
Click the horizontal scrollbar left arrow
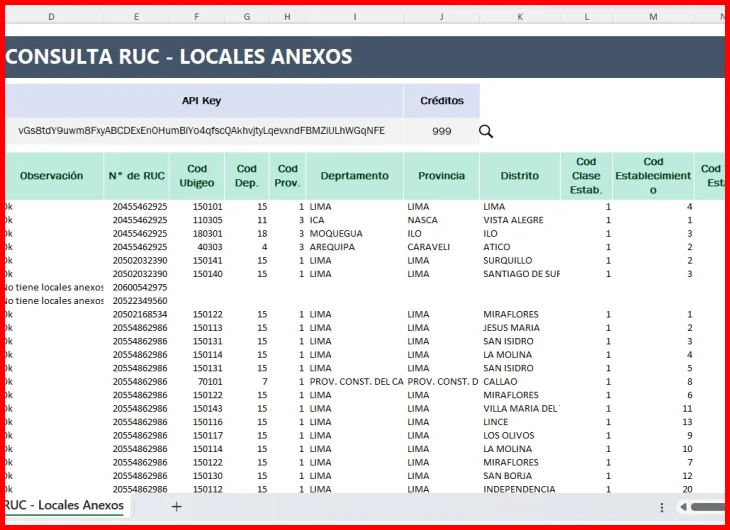point(683,507)
